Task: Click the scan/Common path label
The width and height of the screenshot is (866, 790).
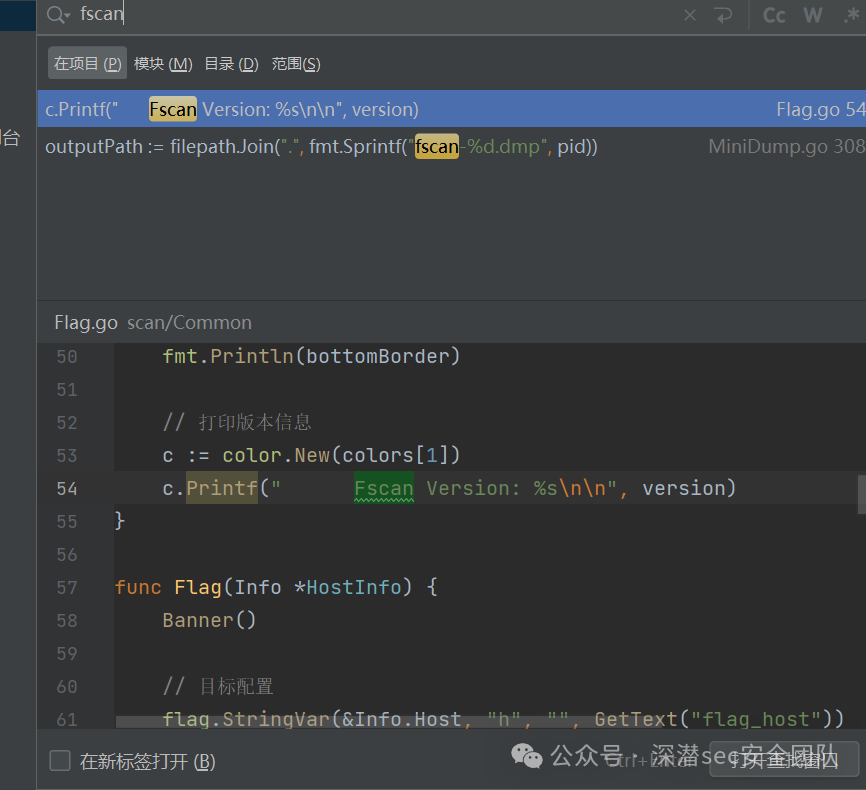Action: (x=189, y=323)
